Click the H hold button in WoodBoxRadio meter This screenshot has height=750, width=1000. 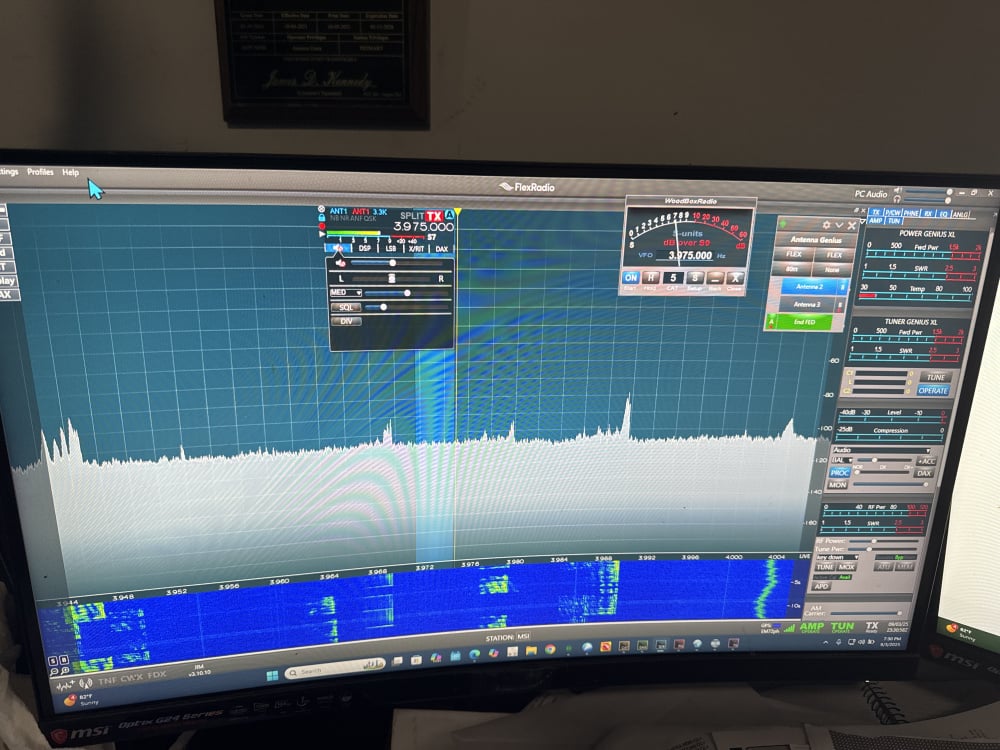tap(651, 277)
